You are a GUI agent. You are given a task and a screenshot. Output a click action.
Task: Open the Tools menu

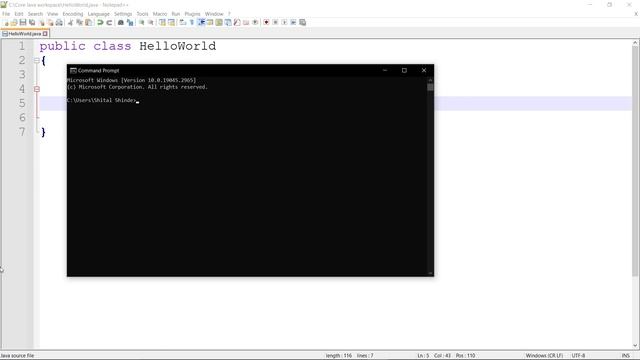click(142, 14)
